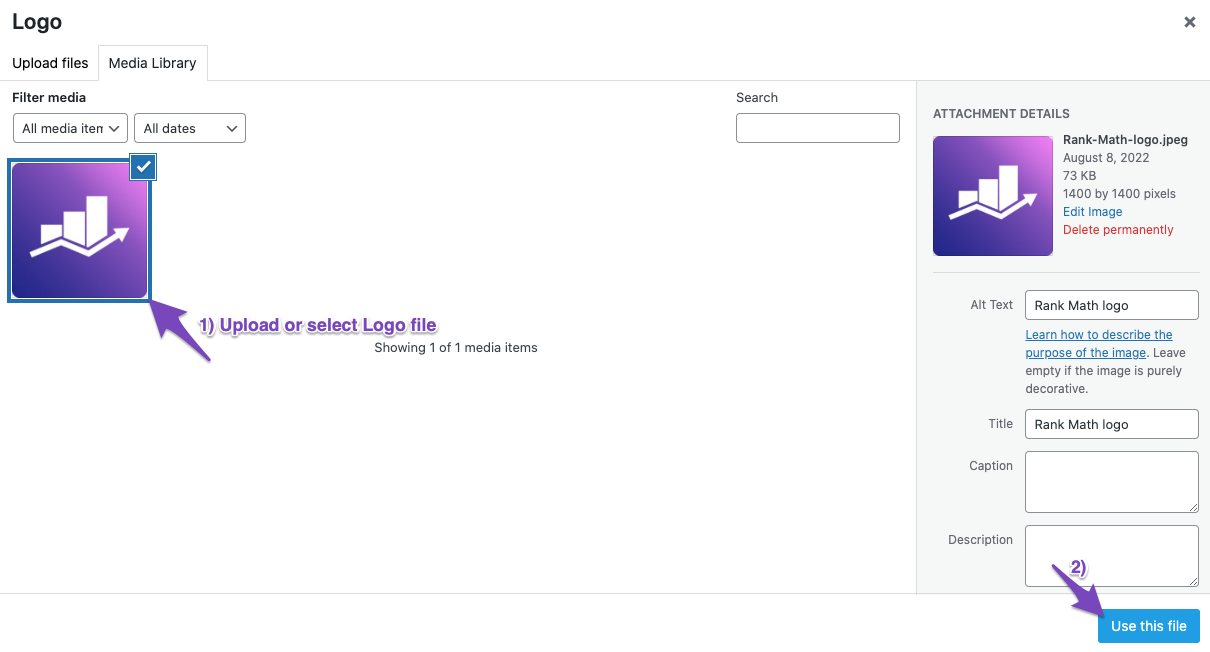Image resolution: width=1210 pixels, height=652 pixels.
Task: Click the '73 KB' file size text
Action: pyautogui.click(x=1080, y=176)
